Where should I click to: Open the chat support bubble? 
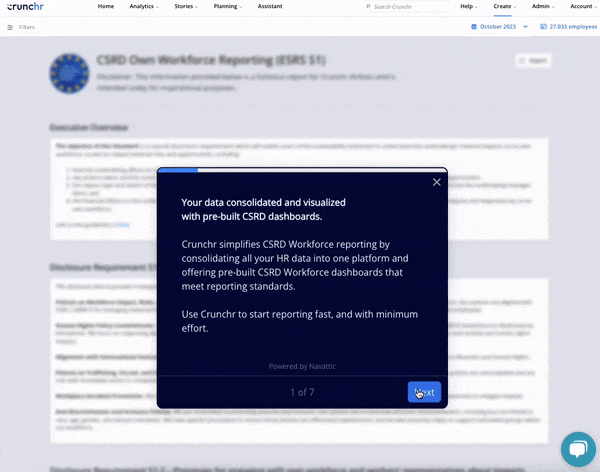(578, 449)
